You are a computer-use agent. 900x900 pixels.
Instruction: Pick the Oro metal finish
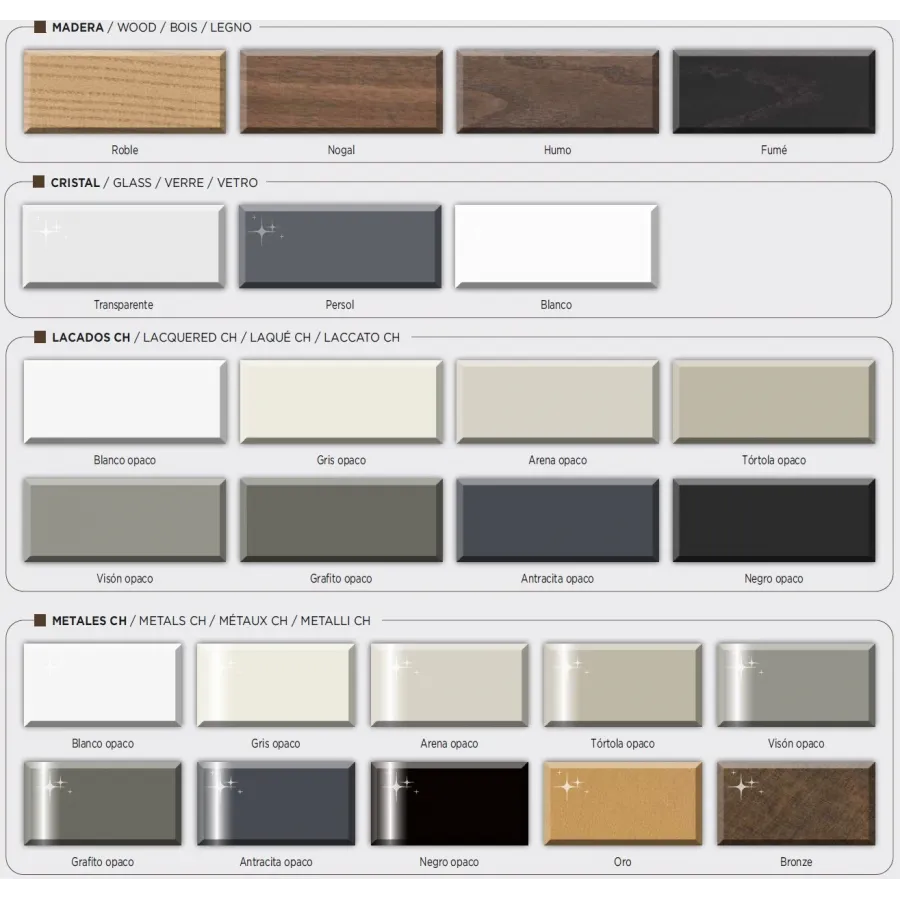click(x=622, y=801)
